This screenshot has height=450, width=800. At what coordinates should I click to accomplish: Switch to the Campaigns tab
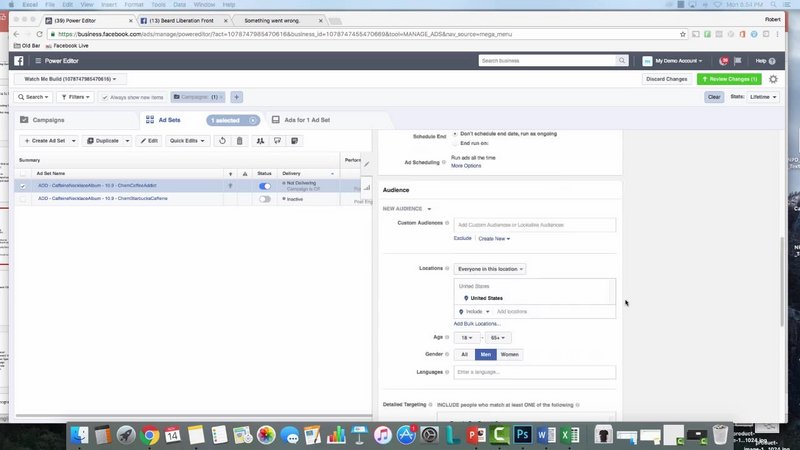[x=48, y=120]
